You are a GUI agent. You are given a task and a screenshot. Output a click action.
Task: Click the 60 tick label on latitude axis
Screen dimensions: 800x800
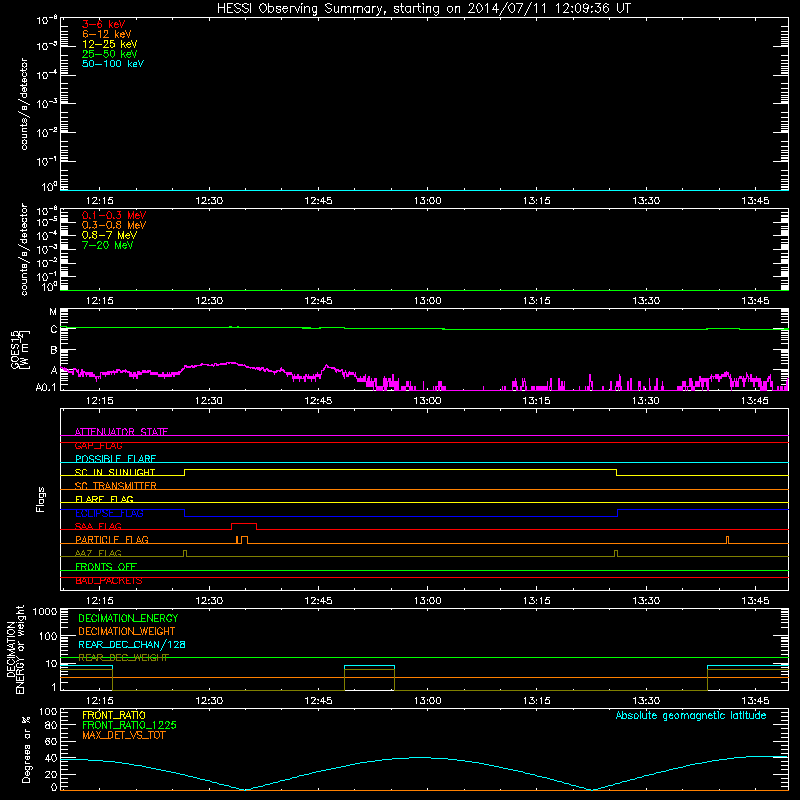point(51,741)
